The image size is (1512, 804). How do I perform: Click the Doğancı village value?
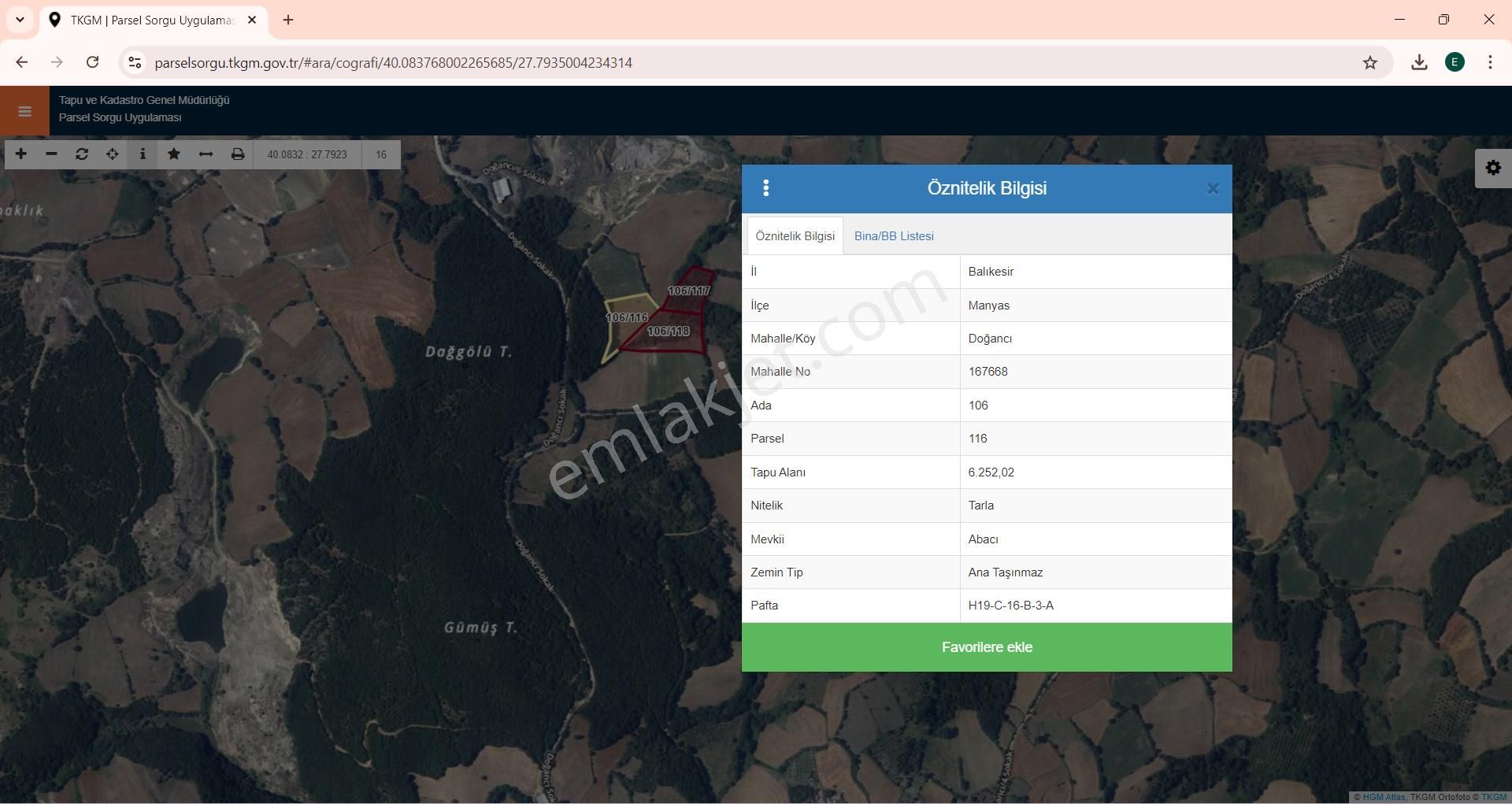coord(990,339)
